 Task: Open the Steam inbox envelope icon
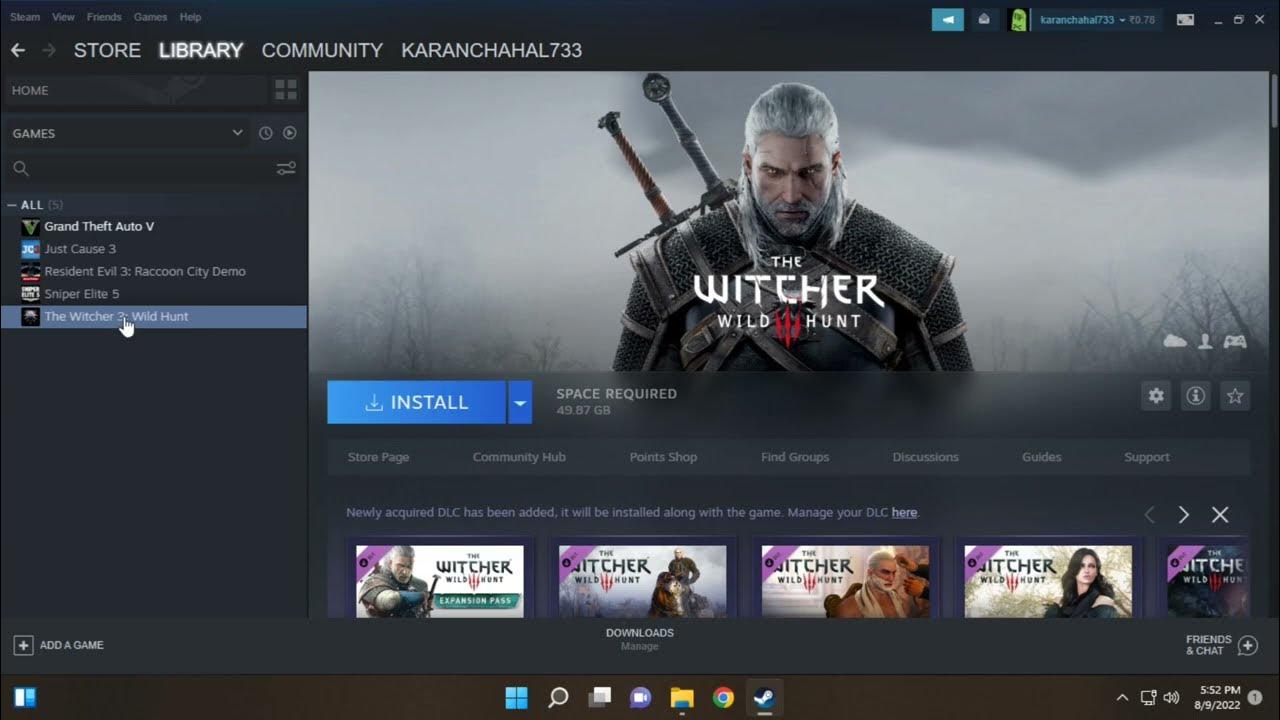(x=984, y=19)
